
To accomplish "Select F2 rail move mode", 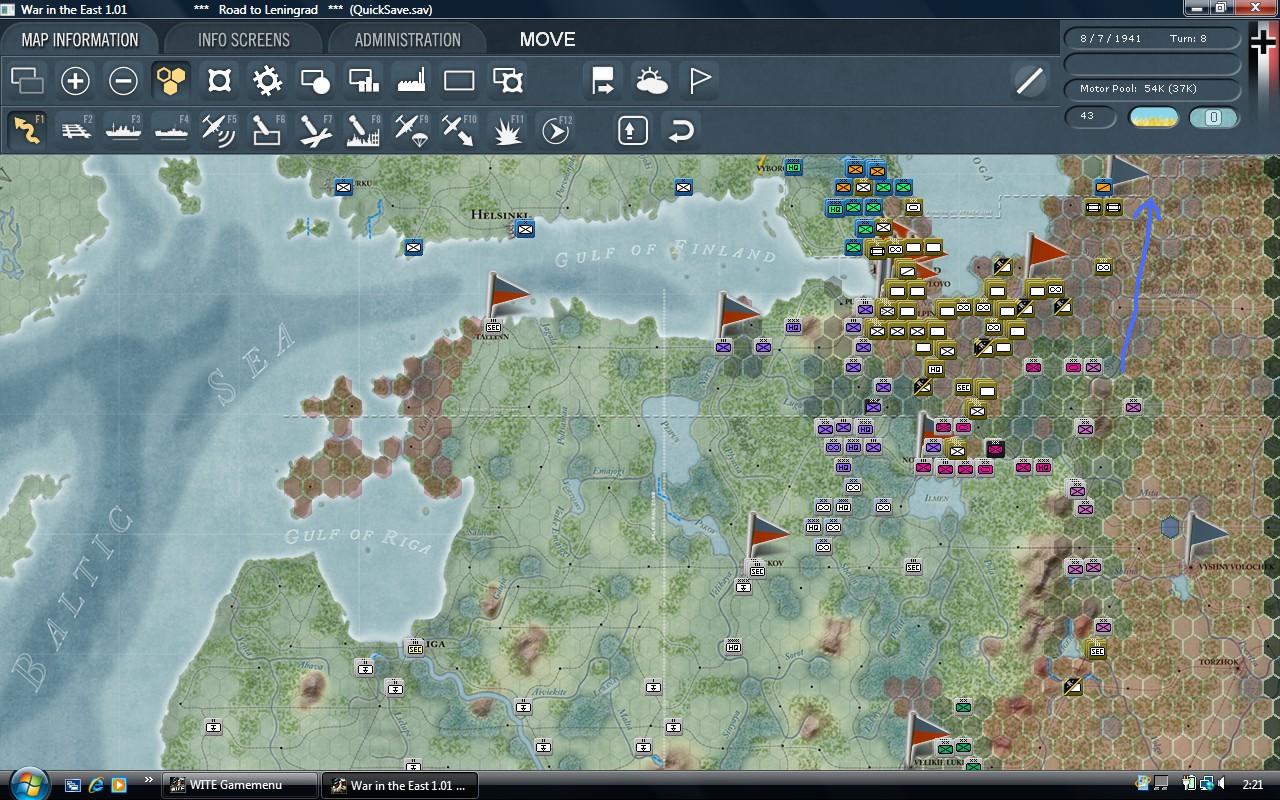I will point(75,130).
